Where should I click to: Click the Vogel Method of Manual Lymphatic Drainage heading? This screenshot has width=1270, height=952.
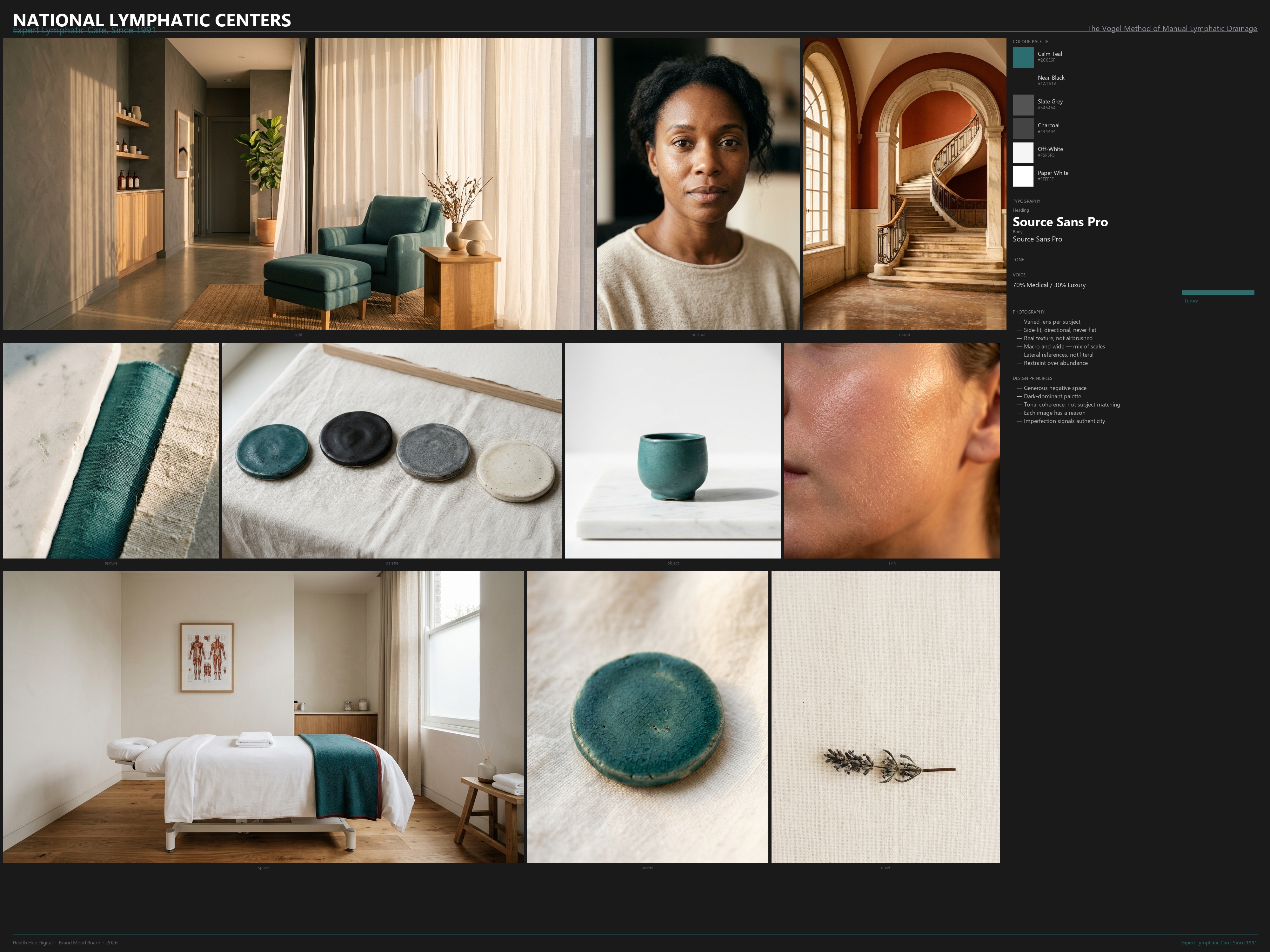(x=1172, y=28)
